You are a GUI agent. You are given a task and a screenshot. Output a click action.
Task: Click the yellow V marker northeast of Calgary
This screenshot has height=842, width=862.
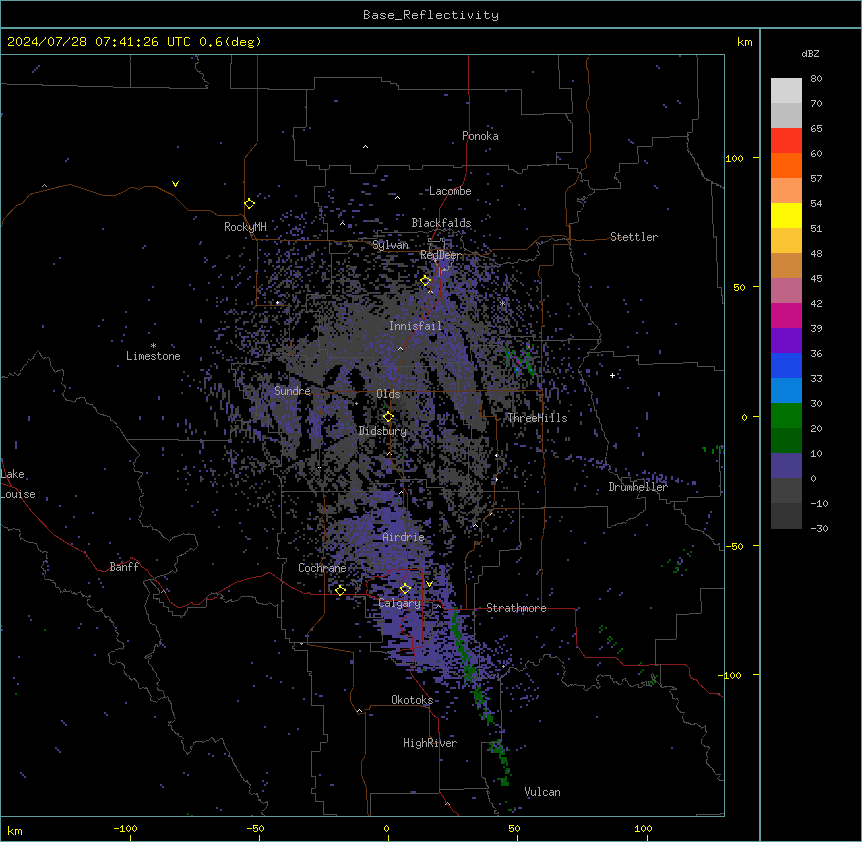coord(429,584)
